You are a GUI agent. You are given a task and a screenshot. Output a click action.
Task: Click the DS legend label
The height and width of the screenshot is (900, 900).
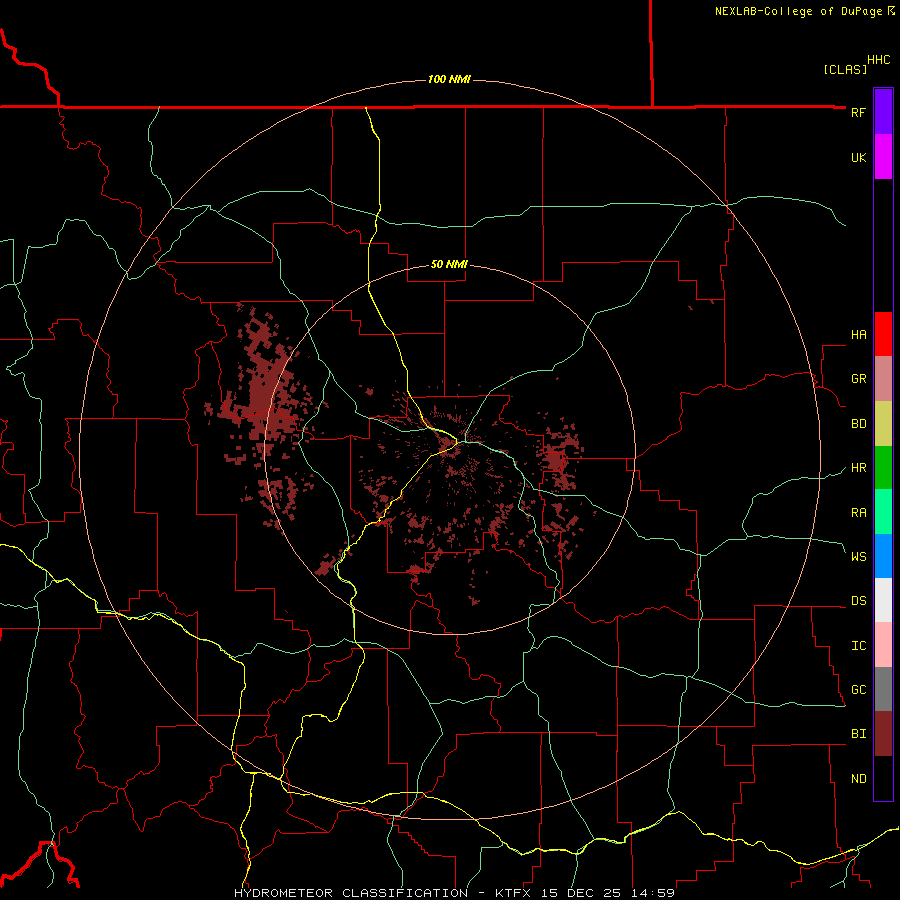coord(859,601)
